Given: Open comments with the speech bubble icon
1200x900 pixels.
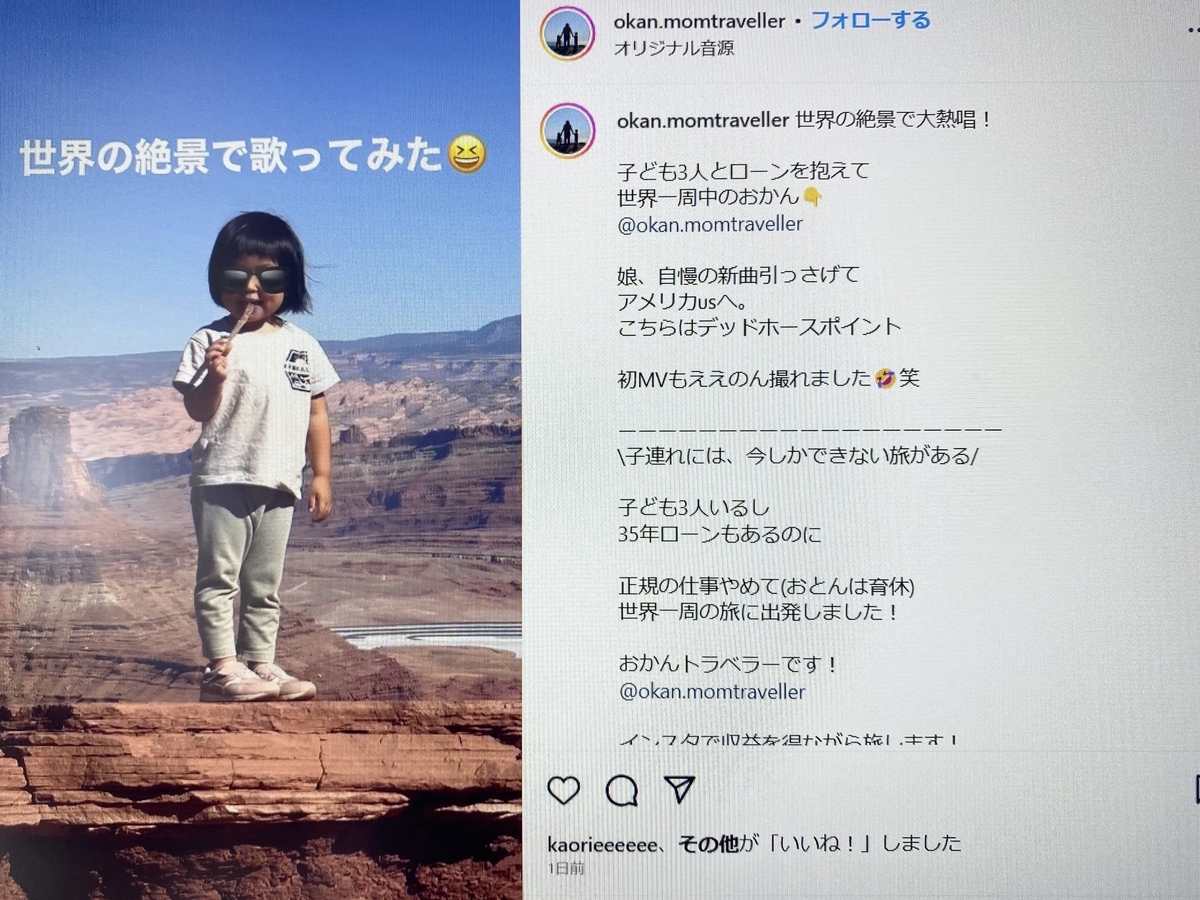Looking at the screenshot, I should 622,790.
